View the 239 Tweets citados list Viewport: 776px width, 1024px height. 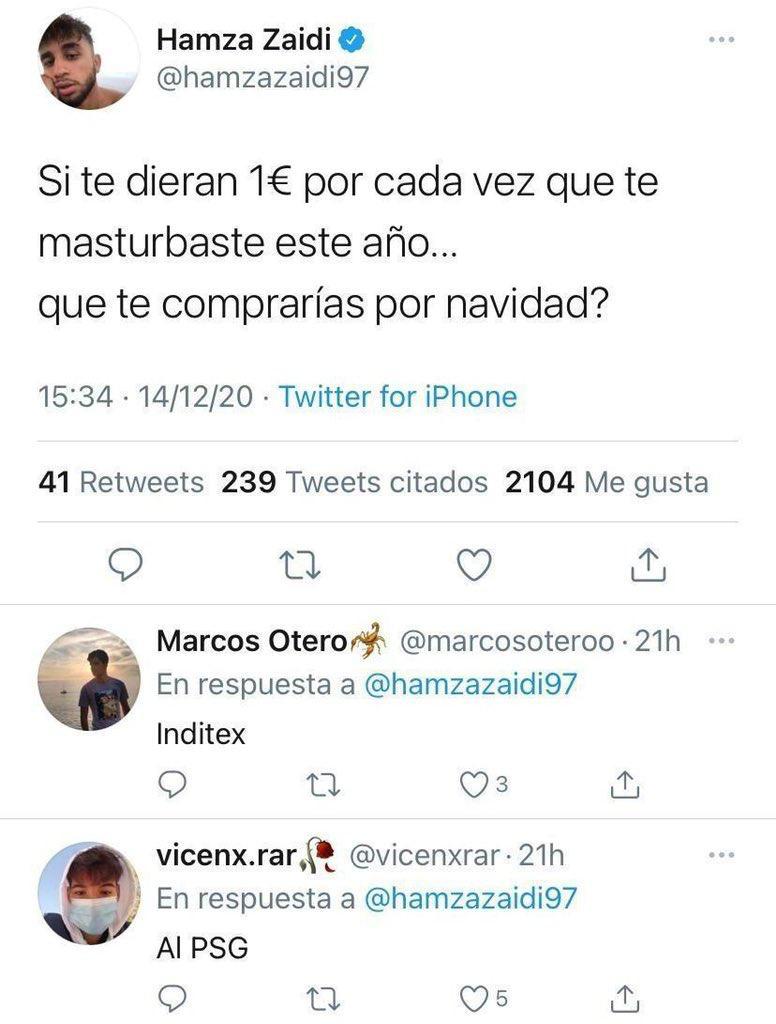355,483
